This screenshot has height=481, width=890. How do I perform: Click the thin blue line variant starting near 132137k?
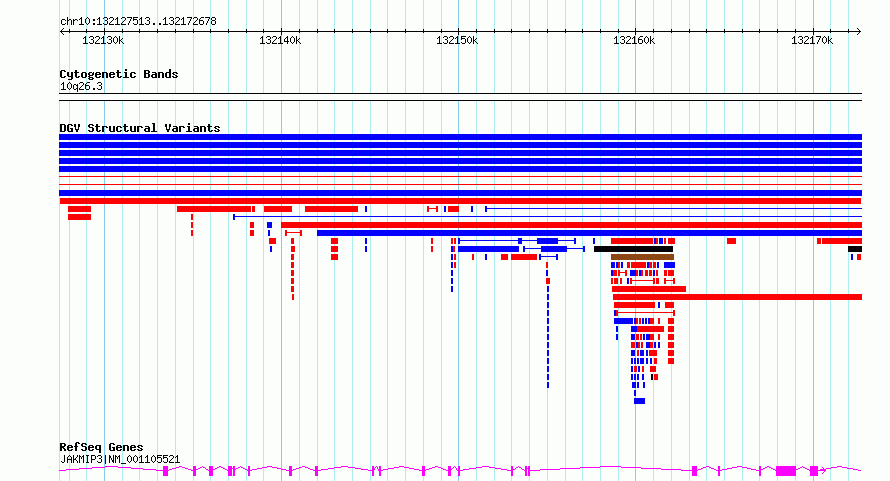(x=548, y=216)
